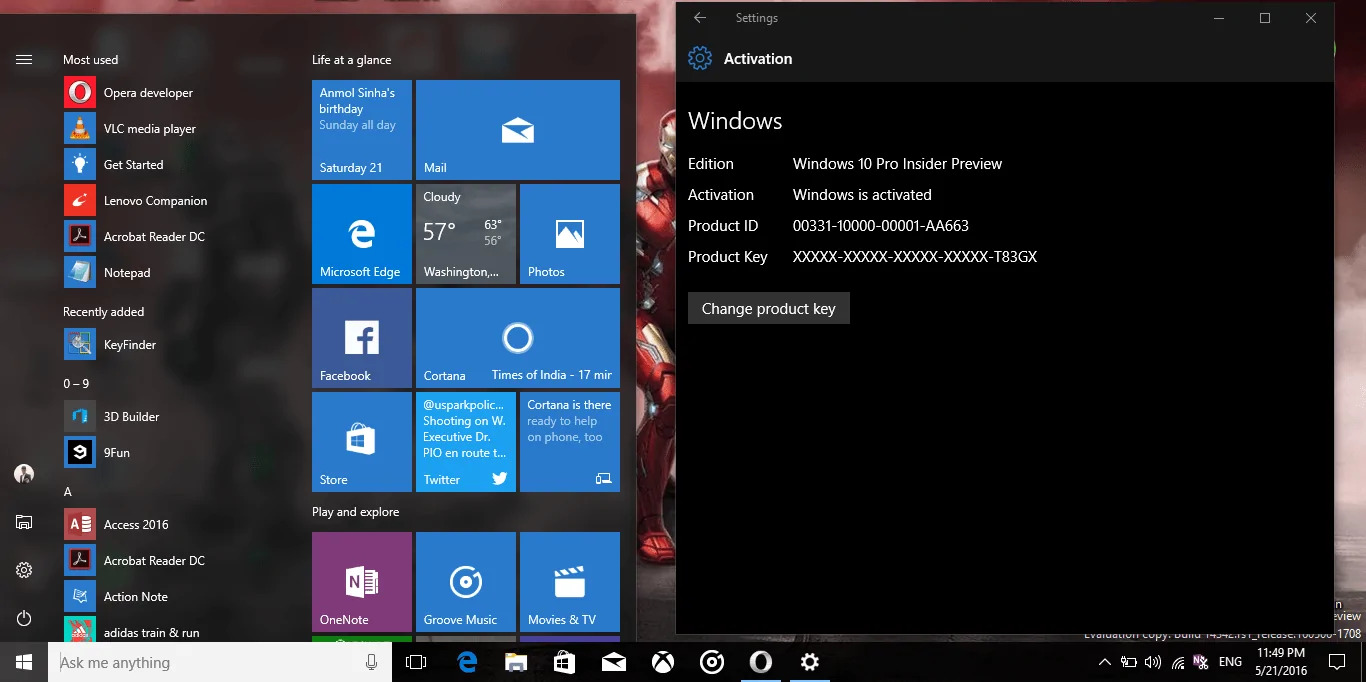The width and height of the screenshot is (1366, 682).
Task: Open the Power options in Start
Action: click(x=24, y=618)
